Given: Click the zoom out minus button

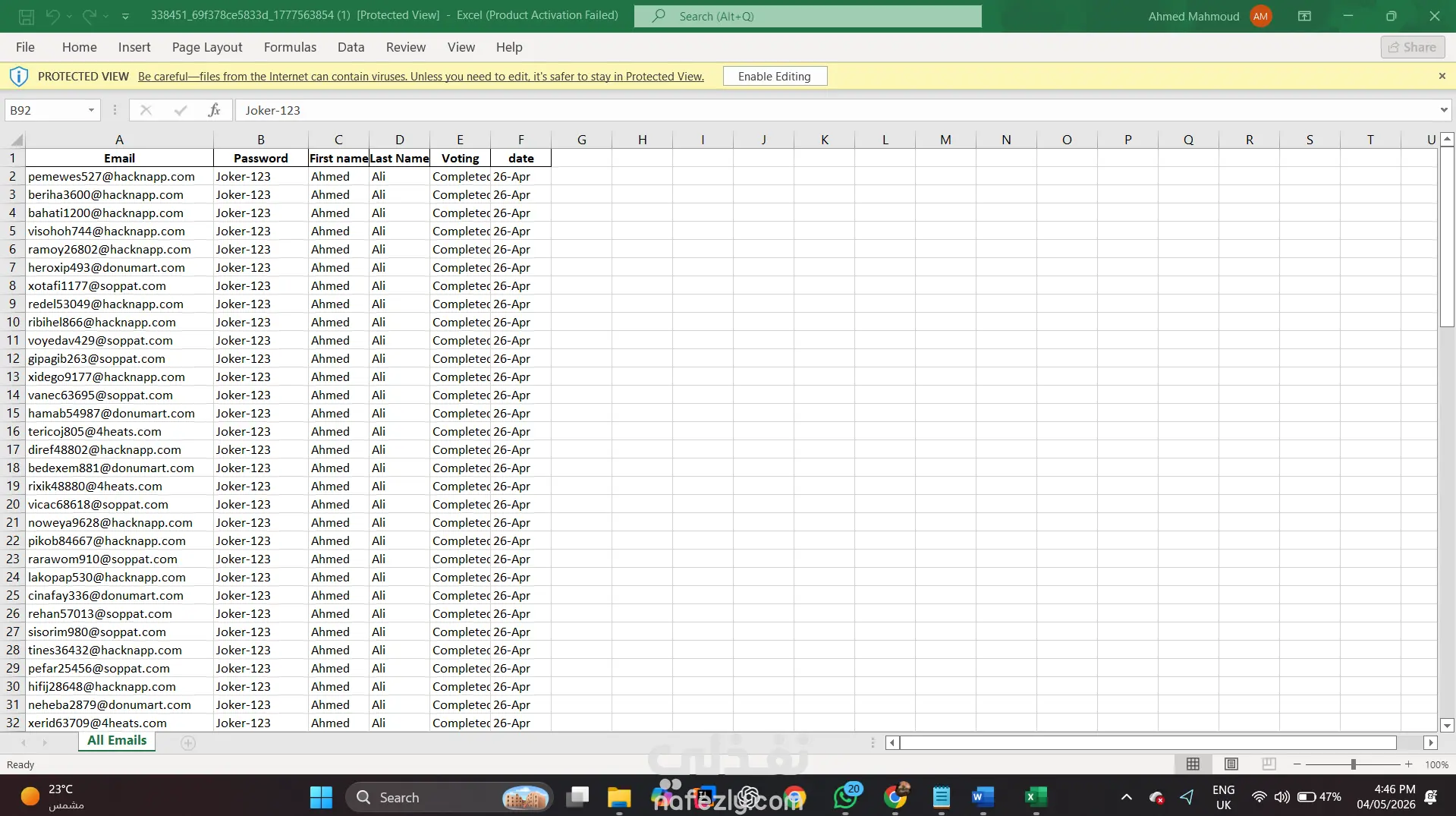Looking at the screenshot, I should [x=1297, y=764].
